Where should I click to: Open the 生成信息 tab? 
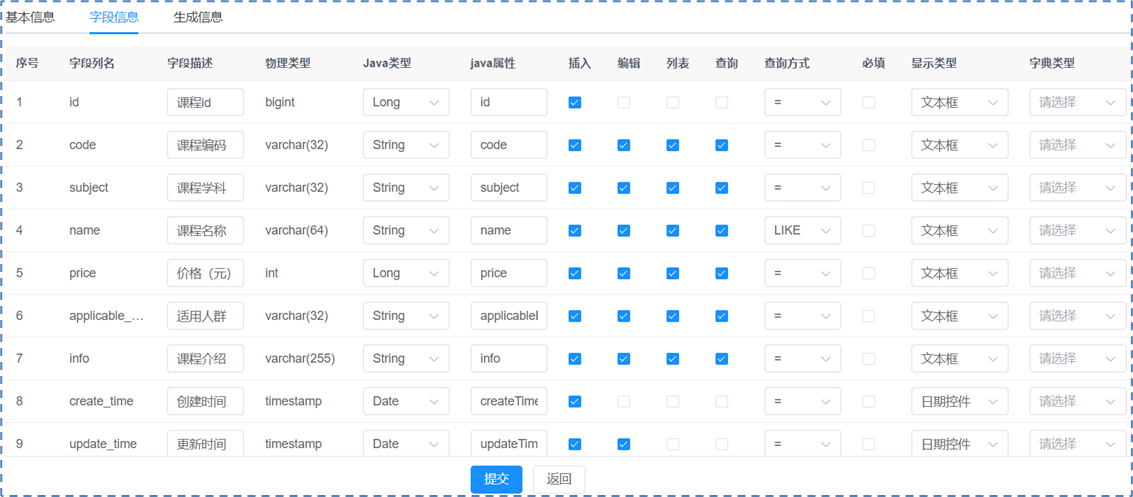click(x=198, y=17)
